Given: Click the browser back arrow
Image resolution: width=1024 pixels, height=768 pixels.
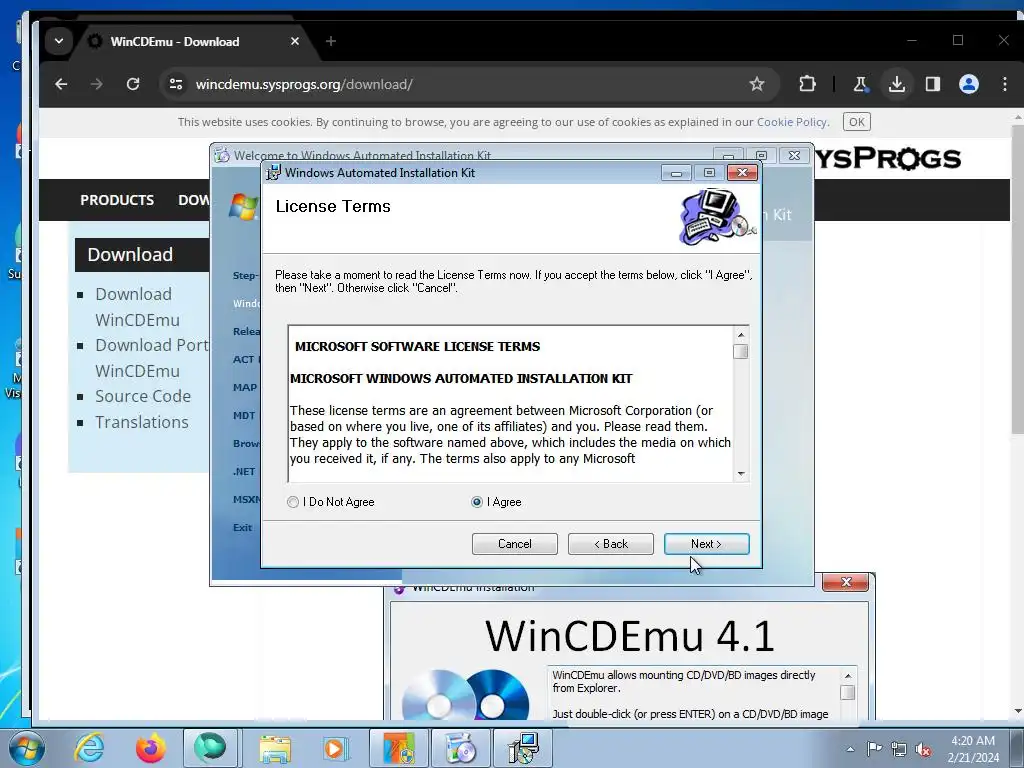Looking at the screenshot, I should pyautogui.click(x=61, y=84).
